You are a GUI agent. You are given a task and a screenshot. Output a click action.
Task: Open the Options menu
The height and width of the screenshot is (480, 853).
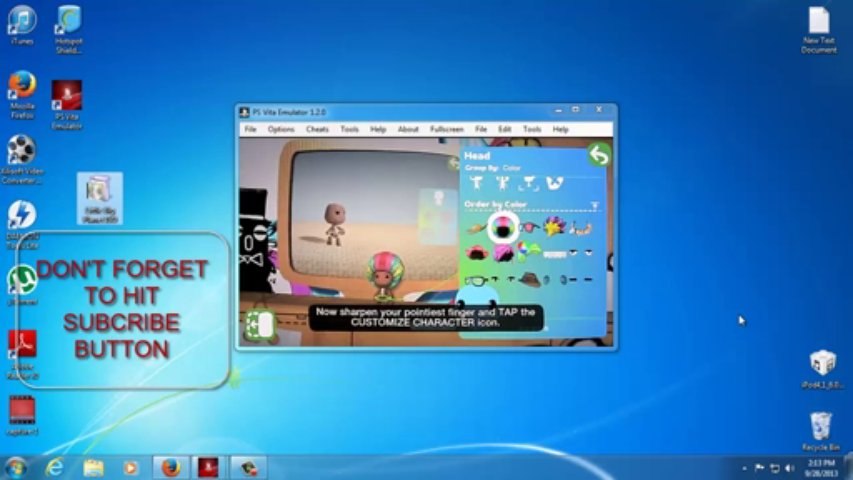[x=281, y=129]
